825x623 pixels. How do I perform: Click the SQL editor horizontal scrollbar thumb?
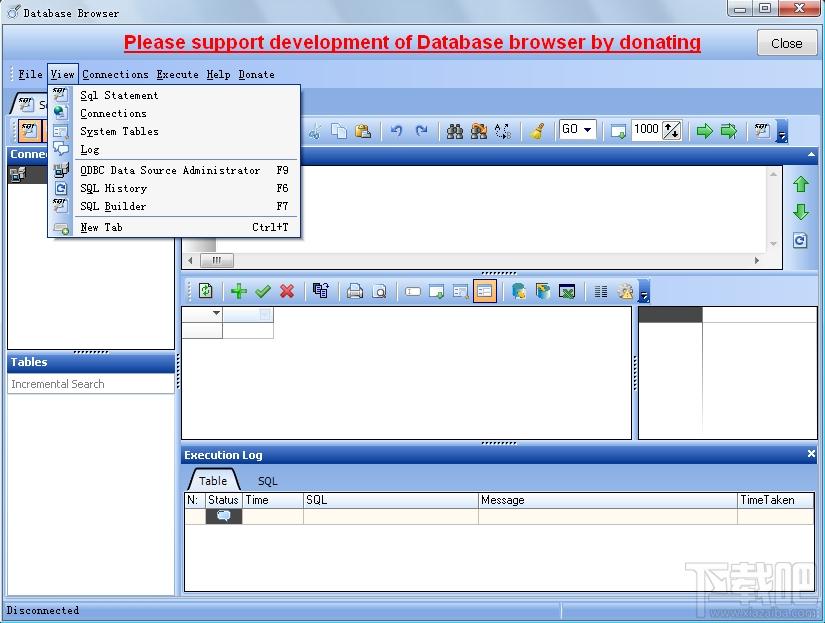(x=216, y=260)
